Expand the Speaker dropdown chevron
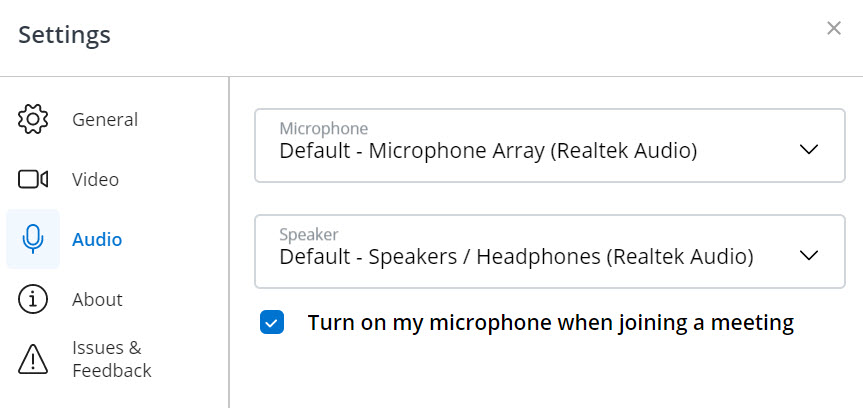863x408 pixels. tap(810, 255)
